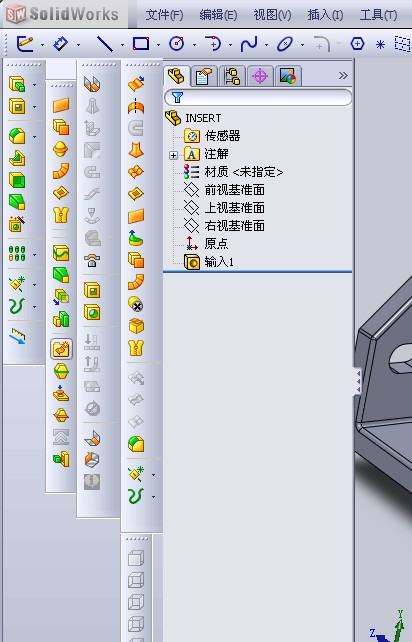Click the Lofted Surface icon
The width and height of the screenshot is (412, 642).
(136, 150)
